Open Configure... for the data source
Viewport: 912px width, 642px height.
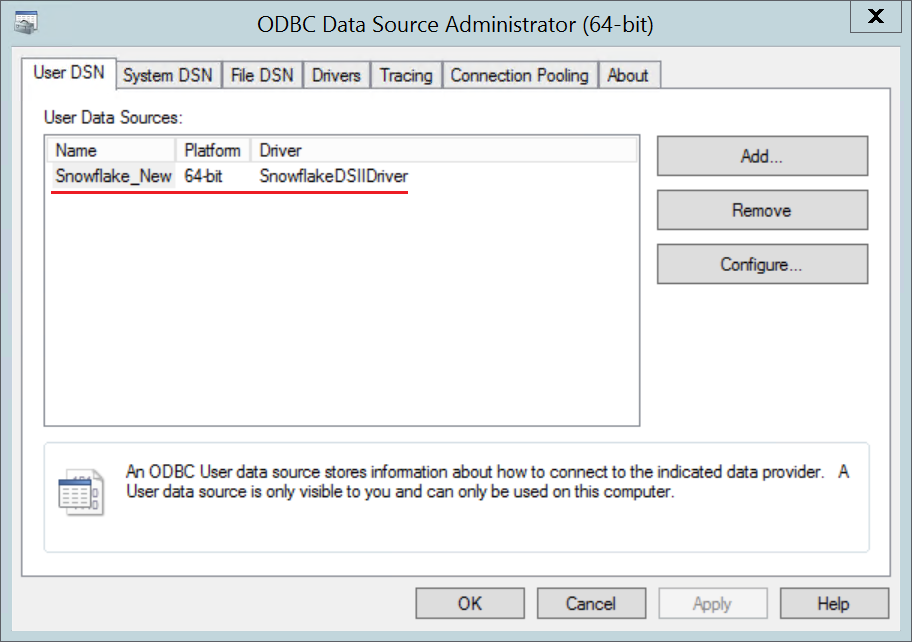tap(762, 265)
